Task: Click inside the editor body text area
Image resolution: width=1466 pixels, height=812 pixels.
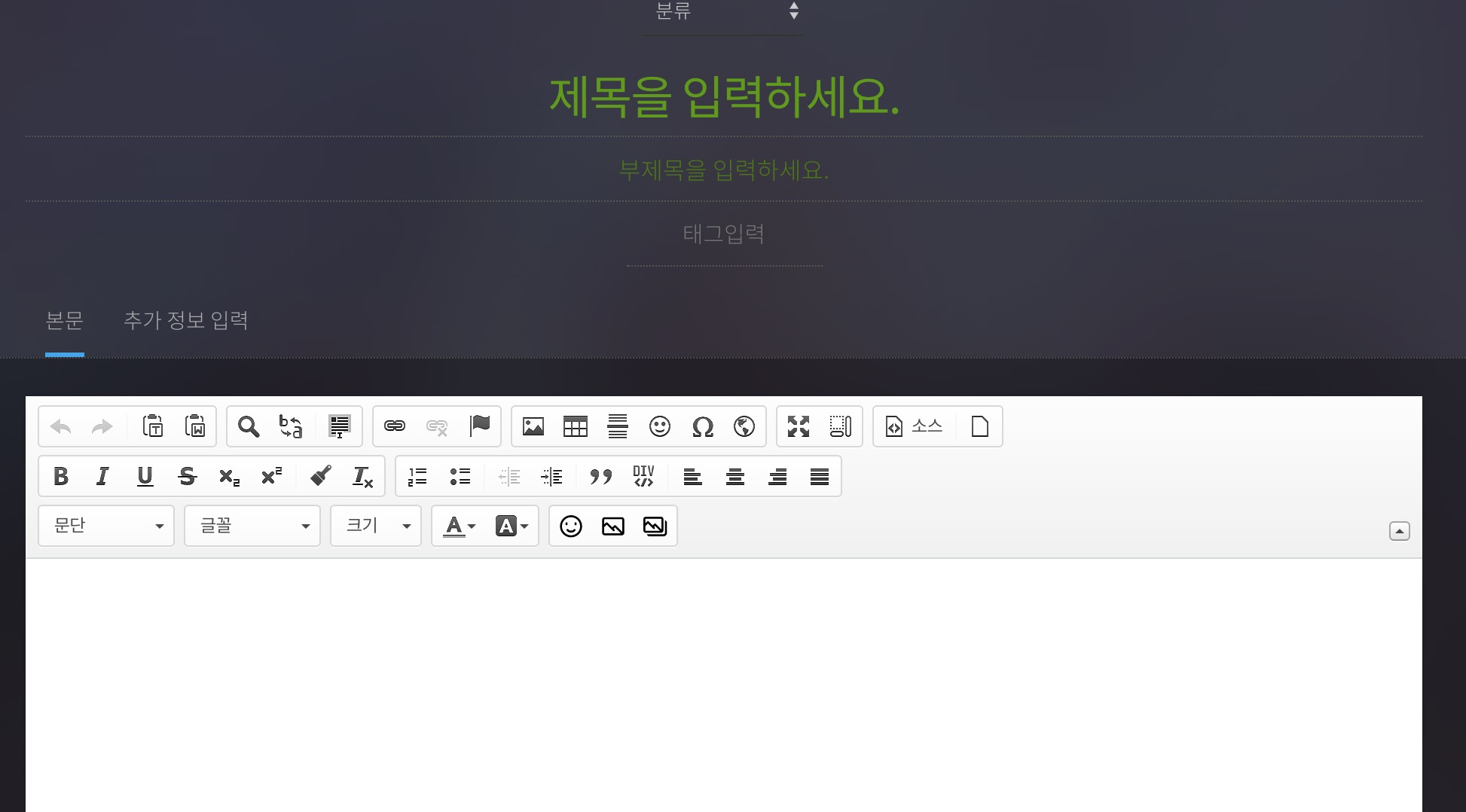Action: click(x=724, y=685)
